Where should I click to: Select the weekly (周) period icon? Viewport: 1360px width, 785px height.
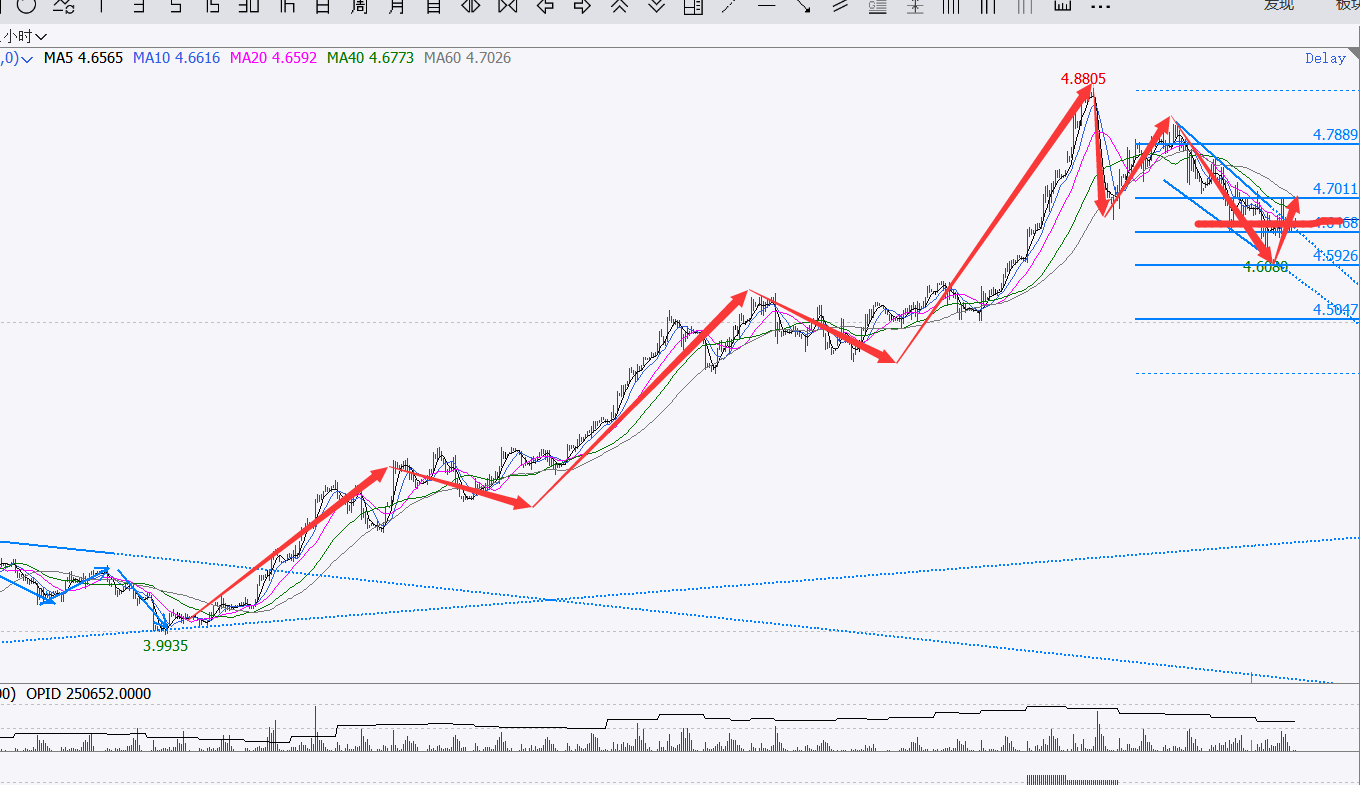359,6
